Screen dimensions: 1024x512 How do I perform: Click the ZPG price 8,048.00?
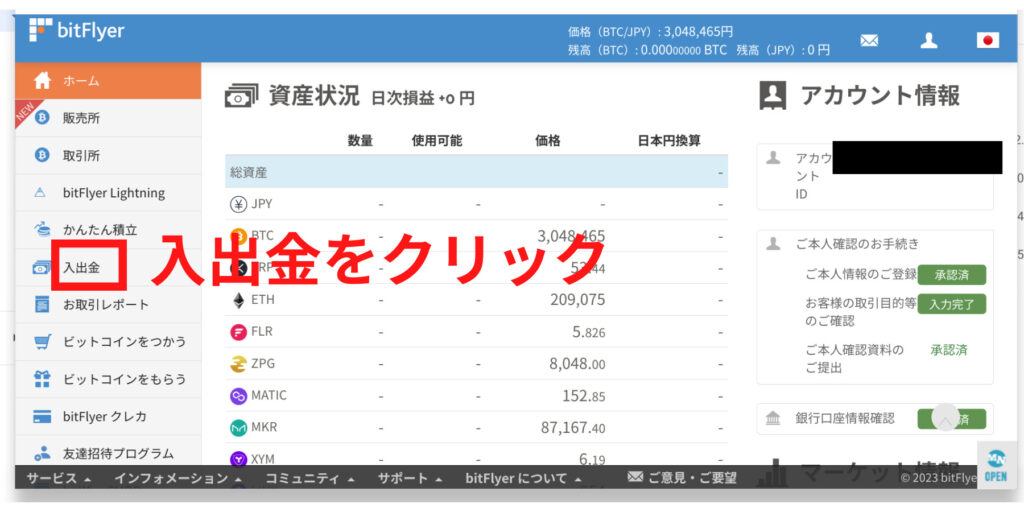click(x=577, y=364)
